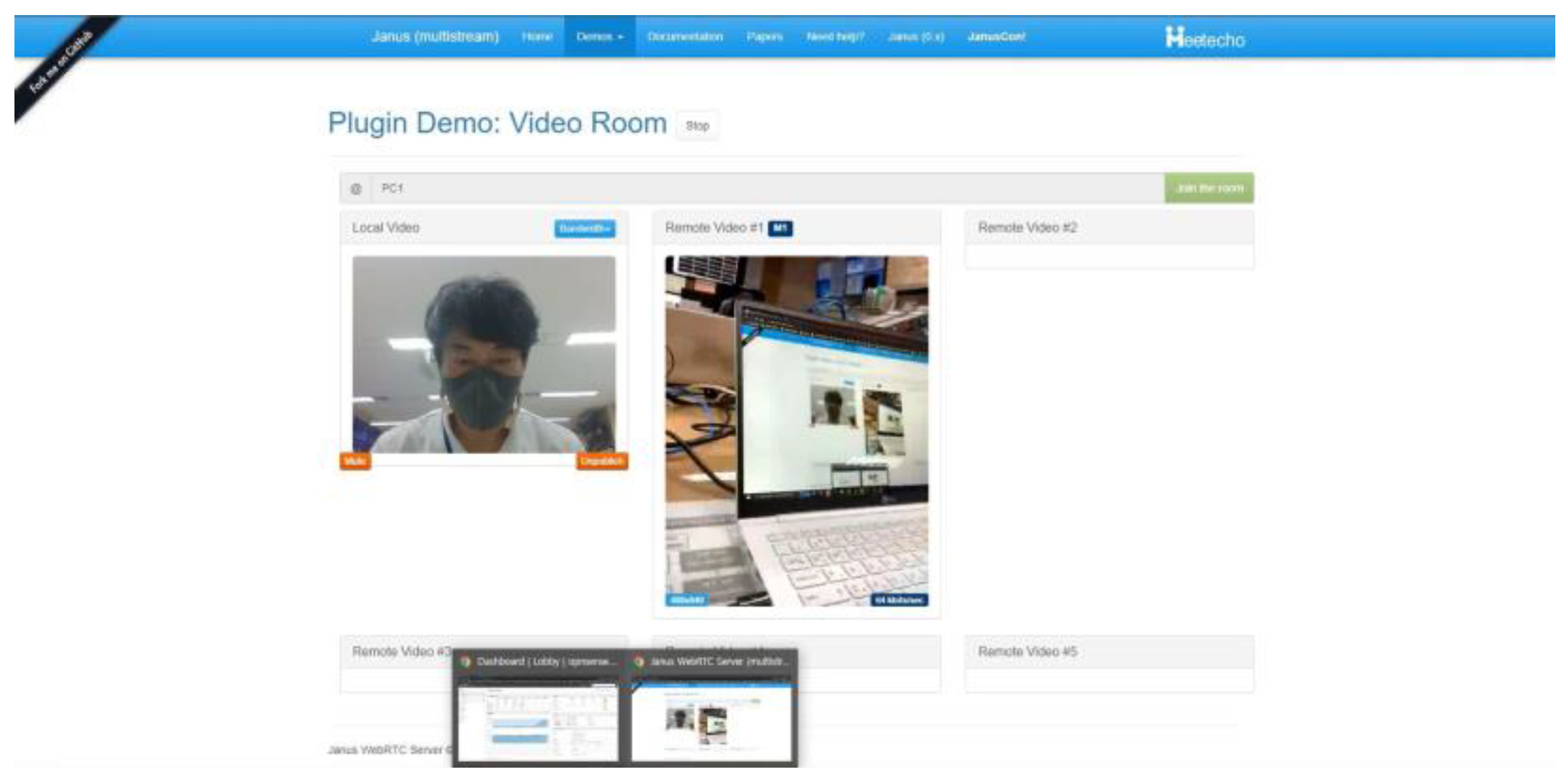Viewport: 1566px width, 784px height.
Task: Click the kbits/sec bitrate badge
Action: (x=899, y=600)
